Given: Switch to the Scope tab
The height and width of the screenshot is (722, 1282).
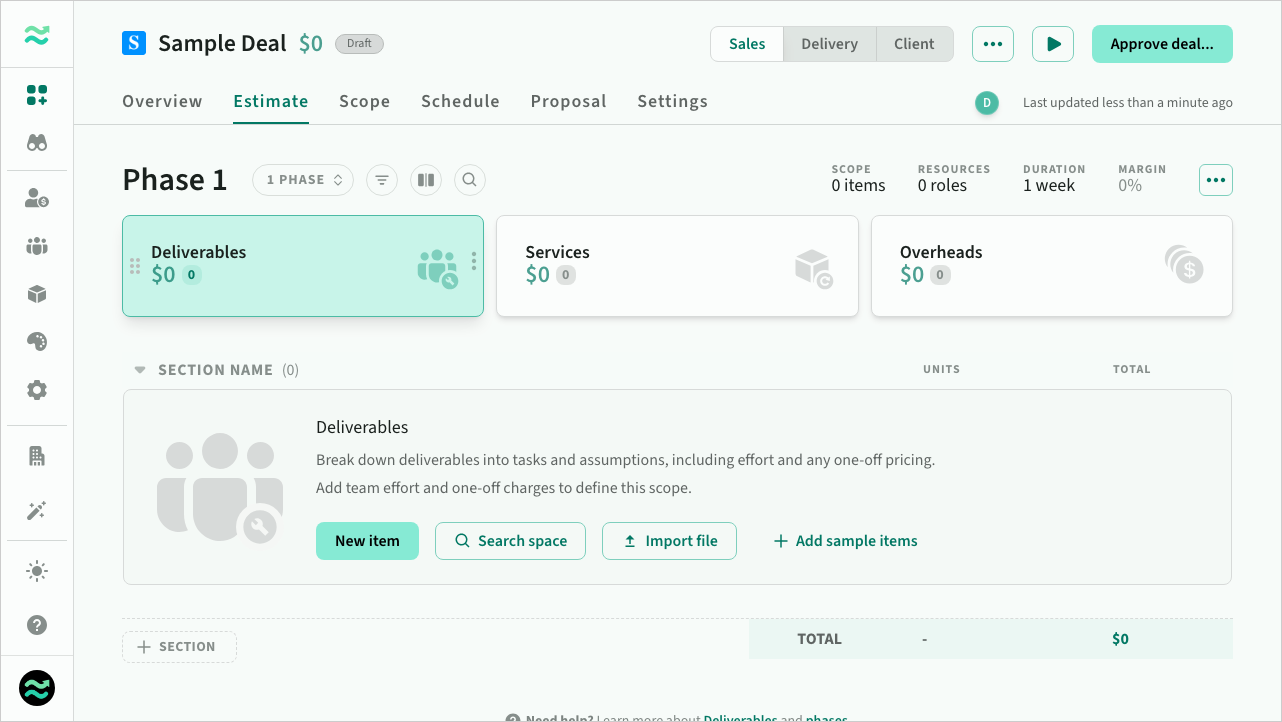Looking at the screenshot, I should (364, 101).
